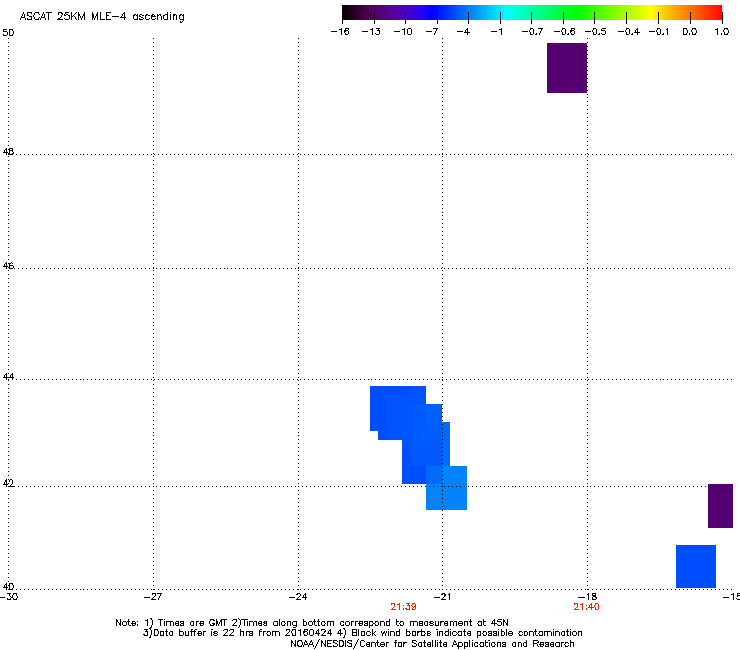The image size is (740, 650).
Task: Click the -0.6 color bar label
Action: [564, 32]
